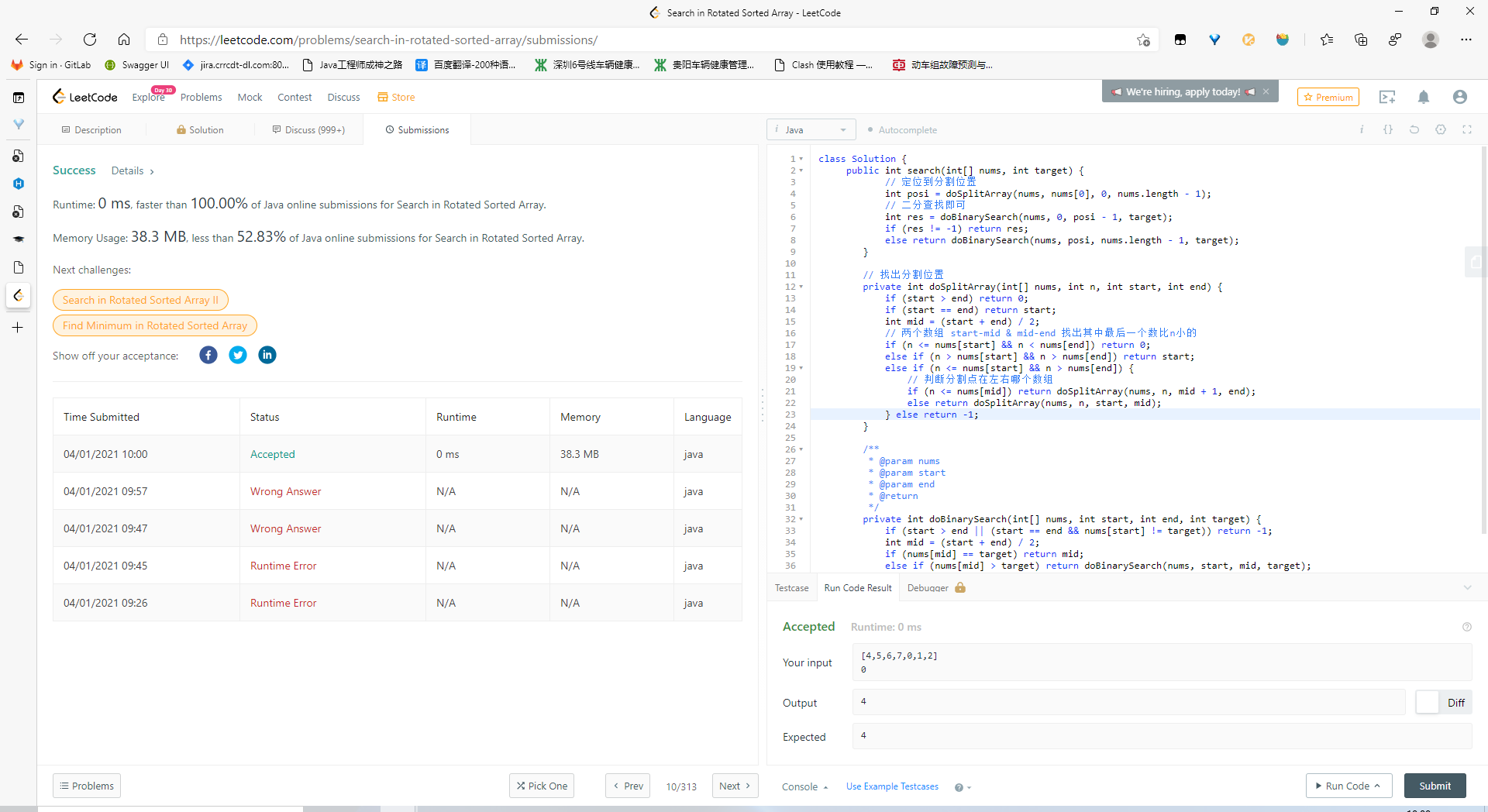The image size is (1488, 812).
Task: Open Find Minimum in Rotated Sorted Array
Action: pos(155,325)
